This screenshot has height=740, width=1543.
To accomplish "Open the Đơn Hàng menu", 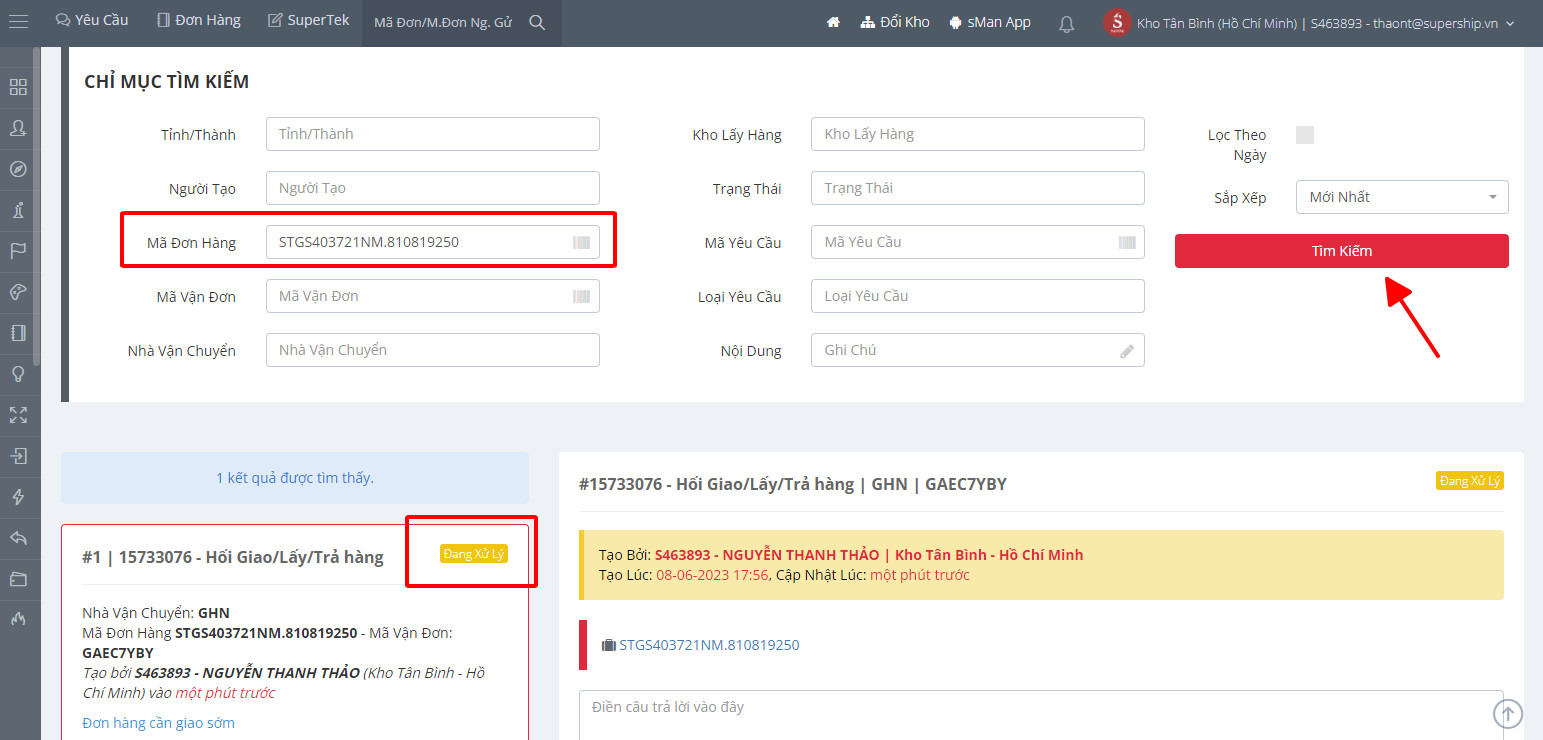I will [199, 20].
